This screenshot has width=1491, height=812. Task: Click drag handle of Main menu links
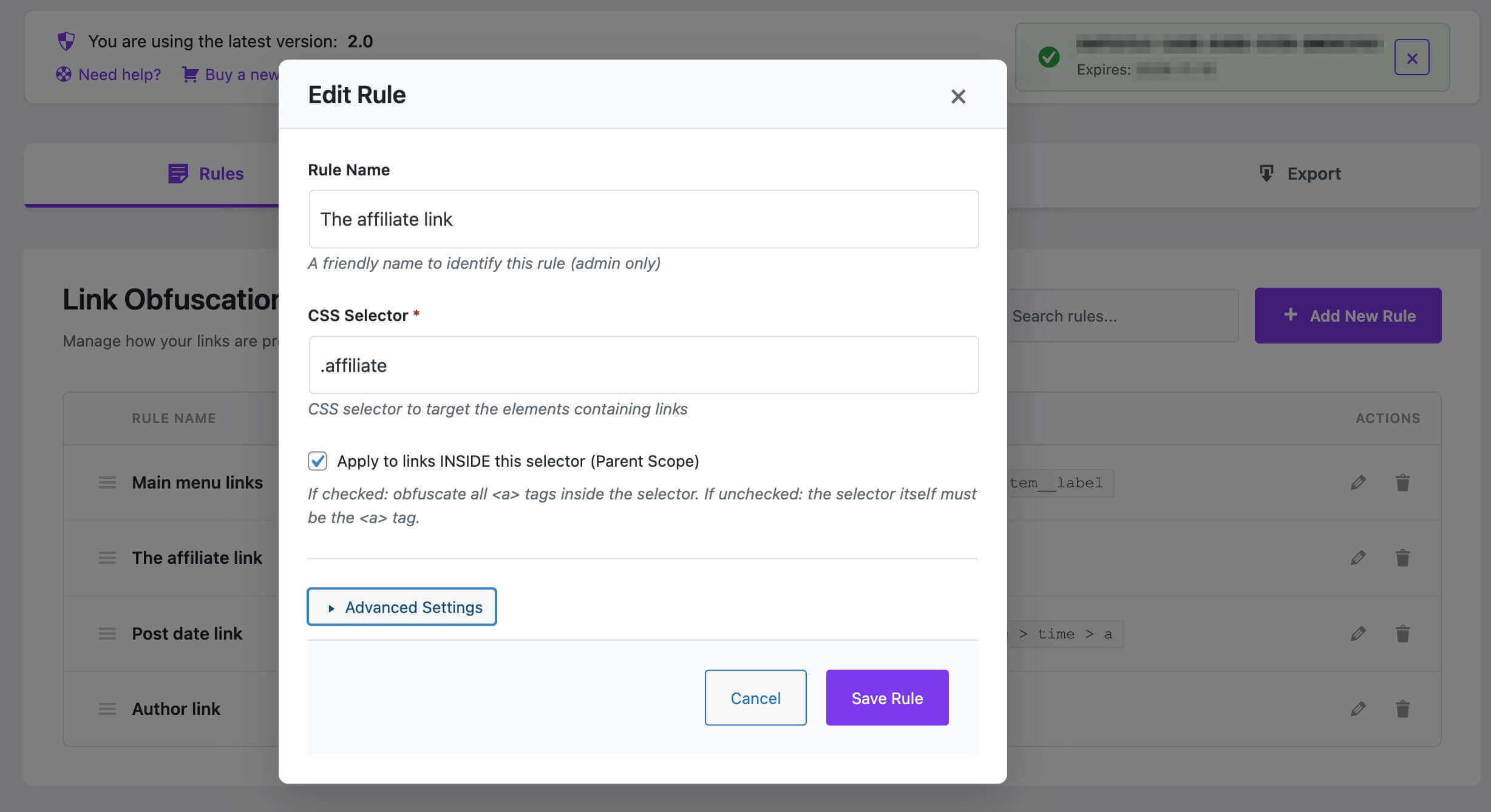[x=107, y=482]
